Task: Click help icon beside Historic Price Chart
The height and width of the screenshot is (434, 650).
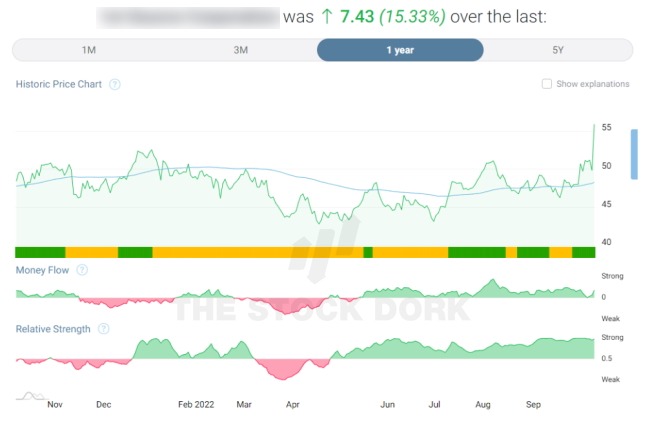Action: click(115, 84)
